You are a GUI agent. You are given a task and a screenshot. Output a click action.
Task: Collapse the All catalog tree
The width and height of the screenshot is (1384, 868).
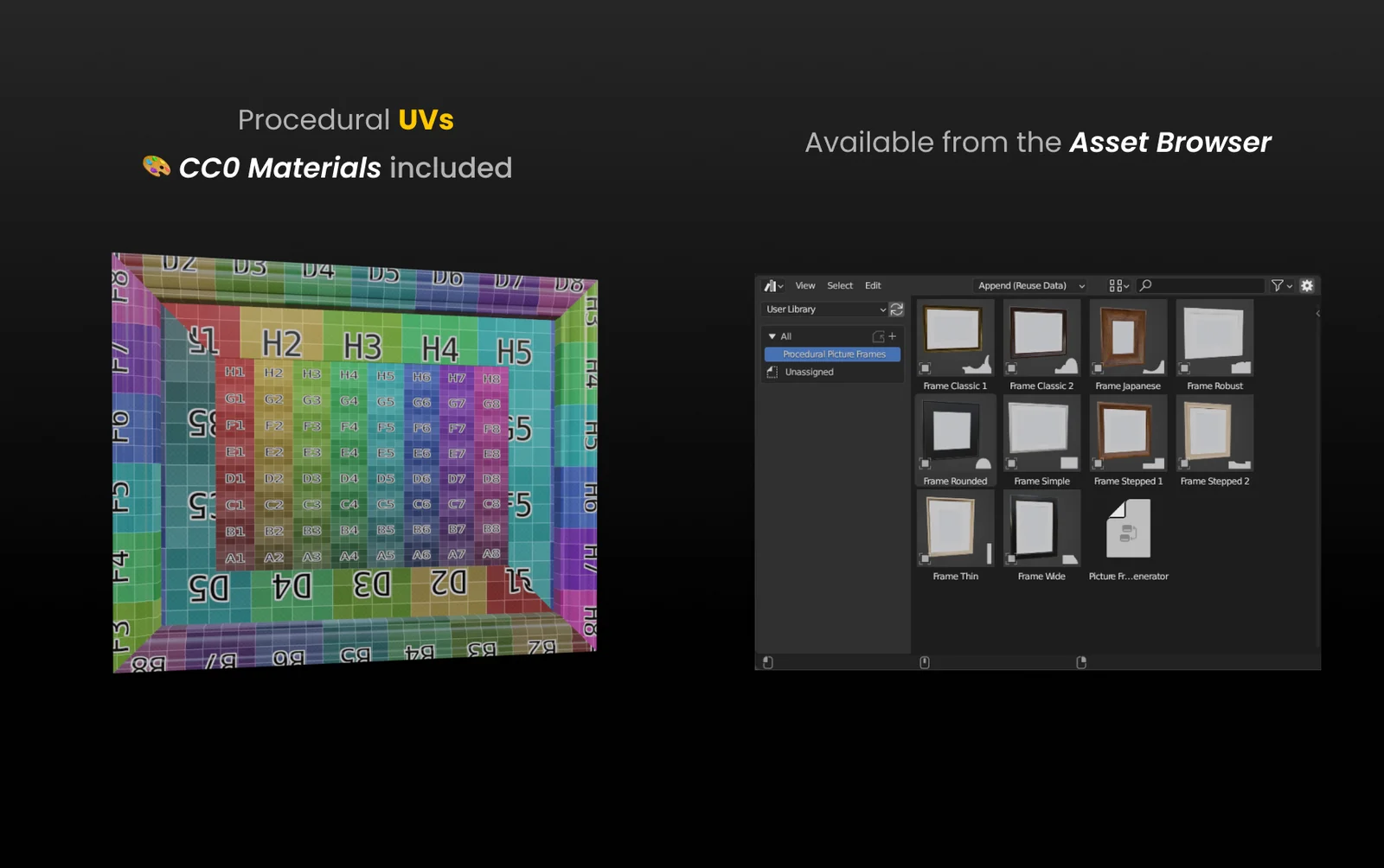(772, 336)
